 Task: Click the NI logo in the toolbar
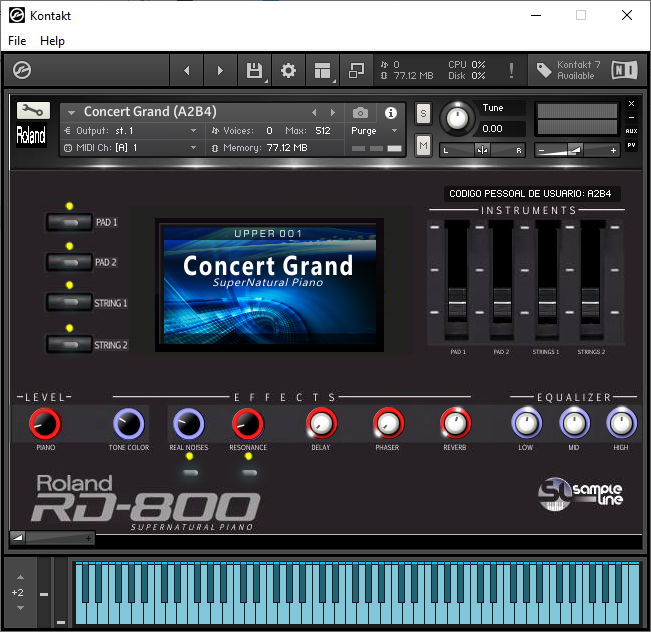pos(624,70)
